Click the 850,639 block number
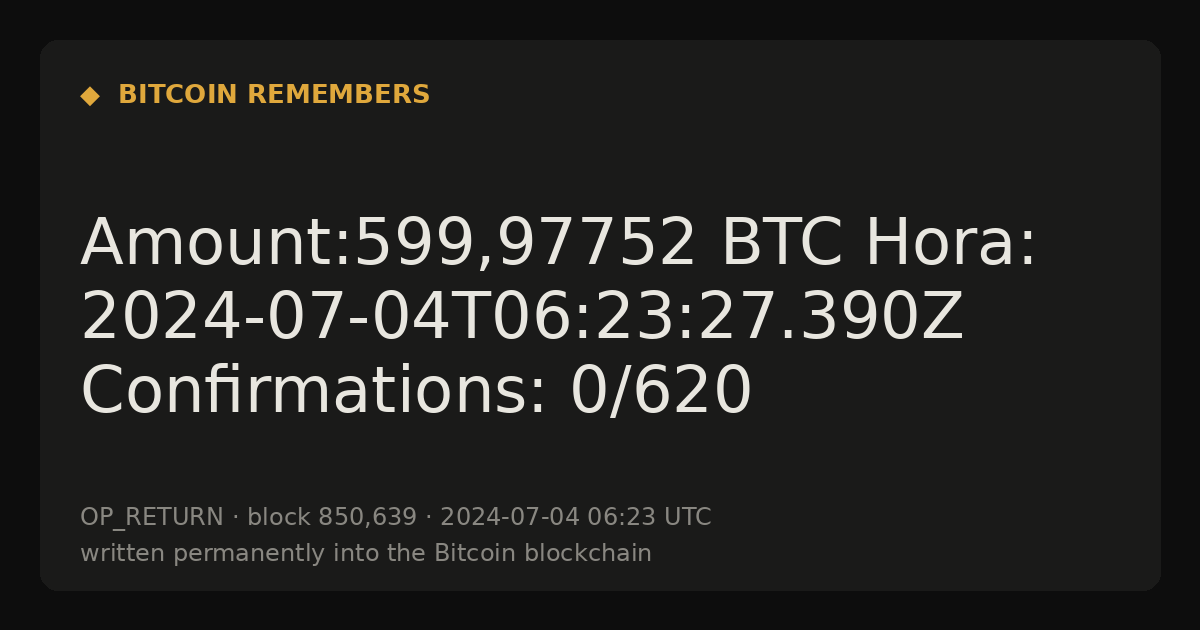 click(x=367, y=518)
